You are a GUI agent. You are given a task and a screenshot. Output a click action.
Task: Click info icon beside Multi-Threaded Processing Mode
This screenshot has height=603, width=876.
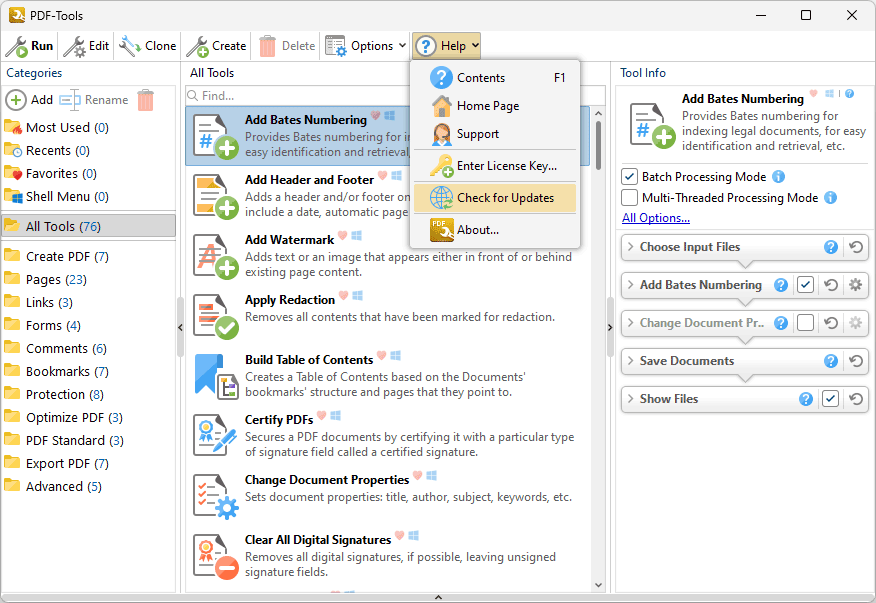[831, 198]
